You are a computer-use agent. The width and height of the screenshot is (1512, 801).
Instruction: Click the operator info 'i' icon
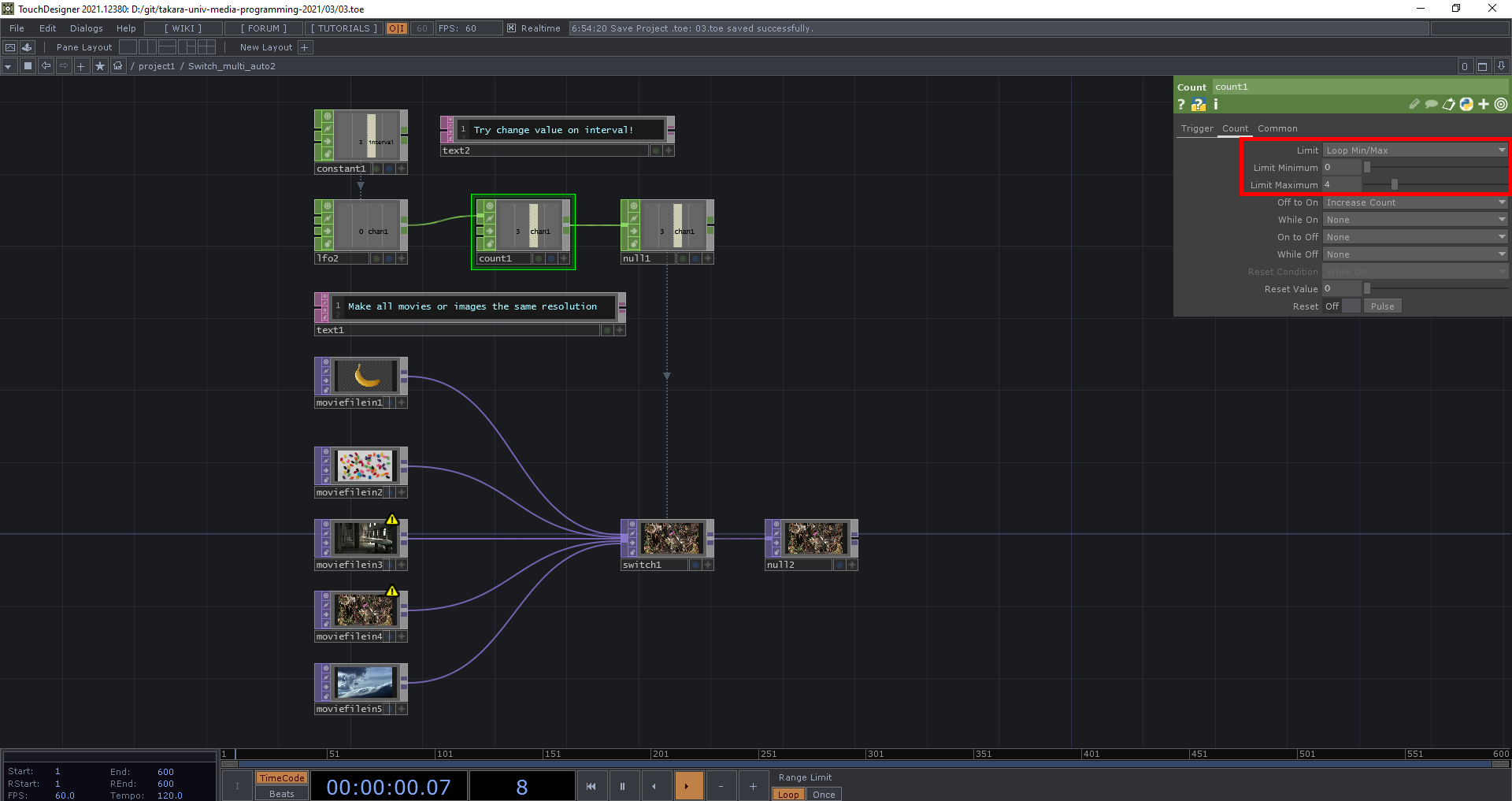[x=1215, y=105]
